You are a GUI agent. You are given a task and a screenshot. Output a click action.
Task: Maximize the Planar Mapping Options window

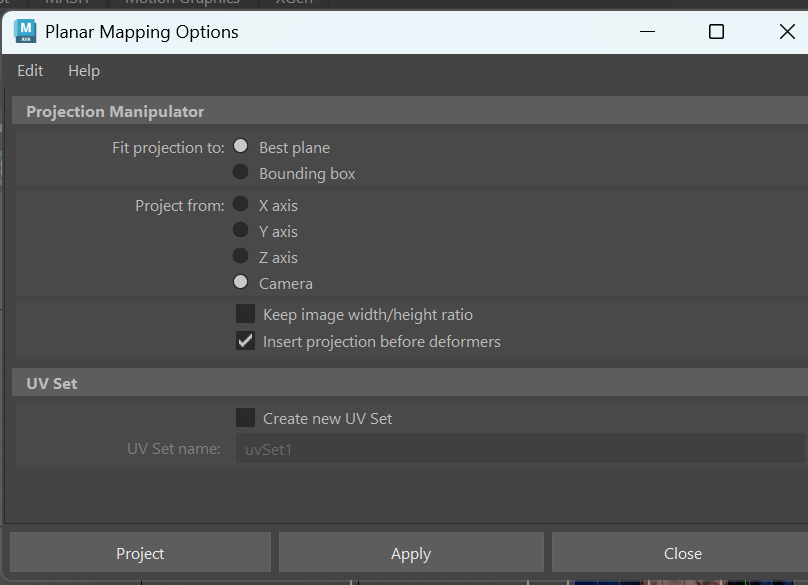716,32
